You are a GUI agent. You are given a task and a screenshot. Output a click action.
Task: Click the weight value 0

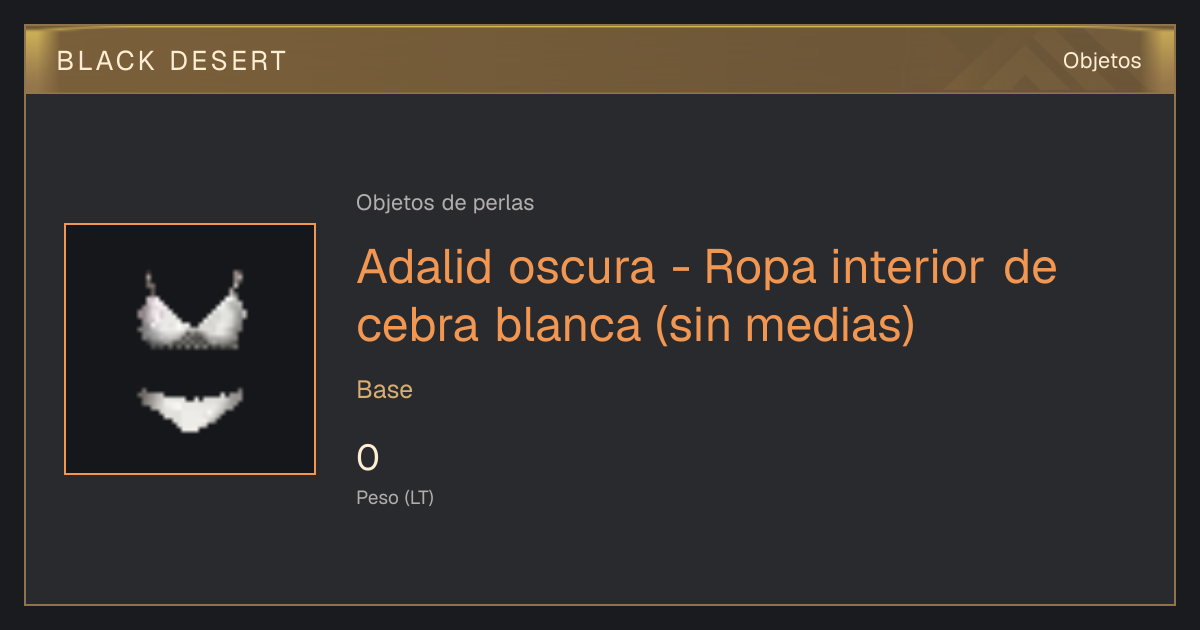tap(368, 458)
